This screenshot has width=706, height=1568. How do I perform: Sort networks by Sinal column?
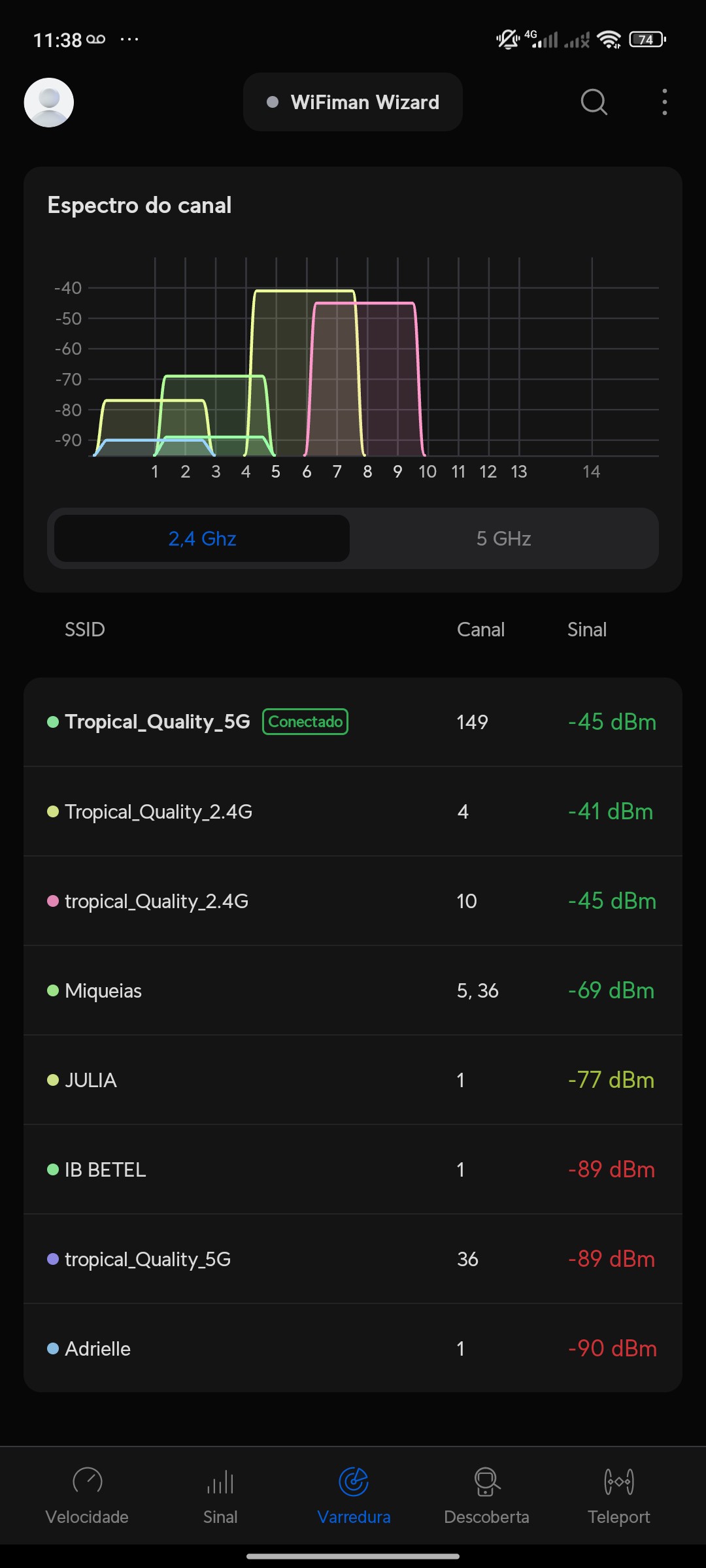(x=586, y=630)
